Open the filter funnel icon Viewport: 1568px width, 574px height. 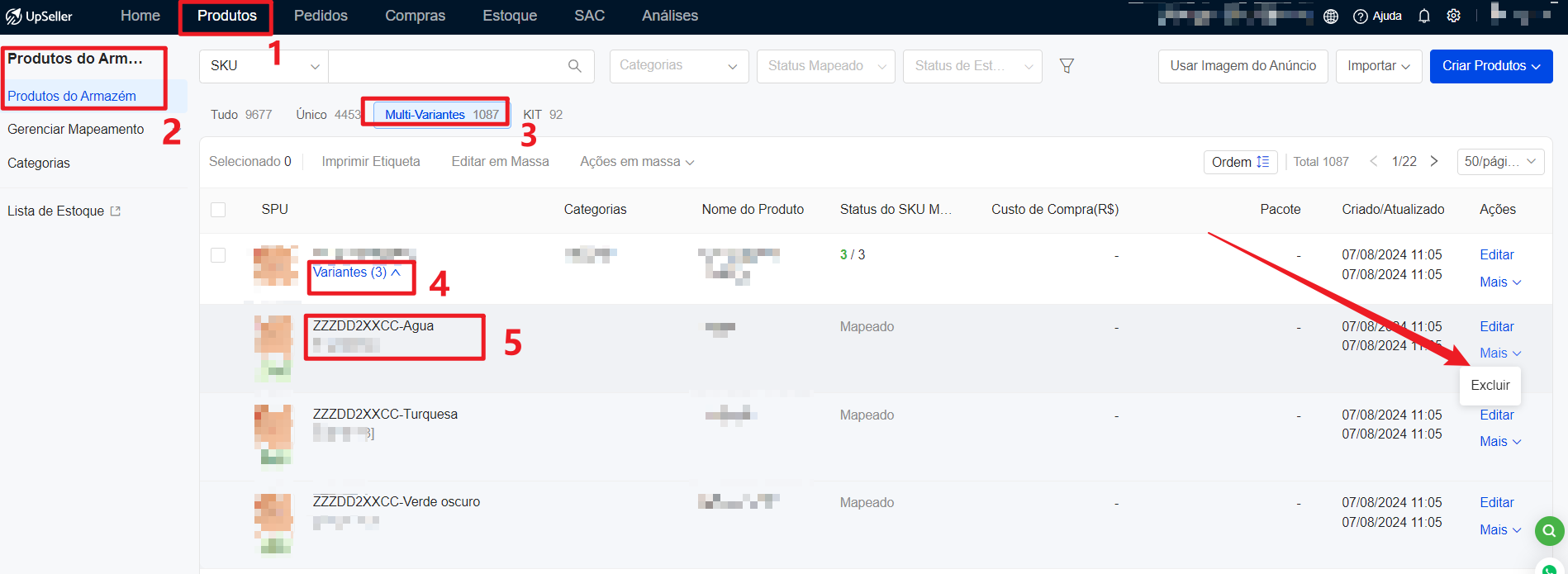1067,66
